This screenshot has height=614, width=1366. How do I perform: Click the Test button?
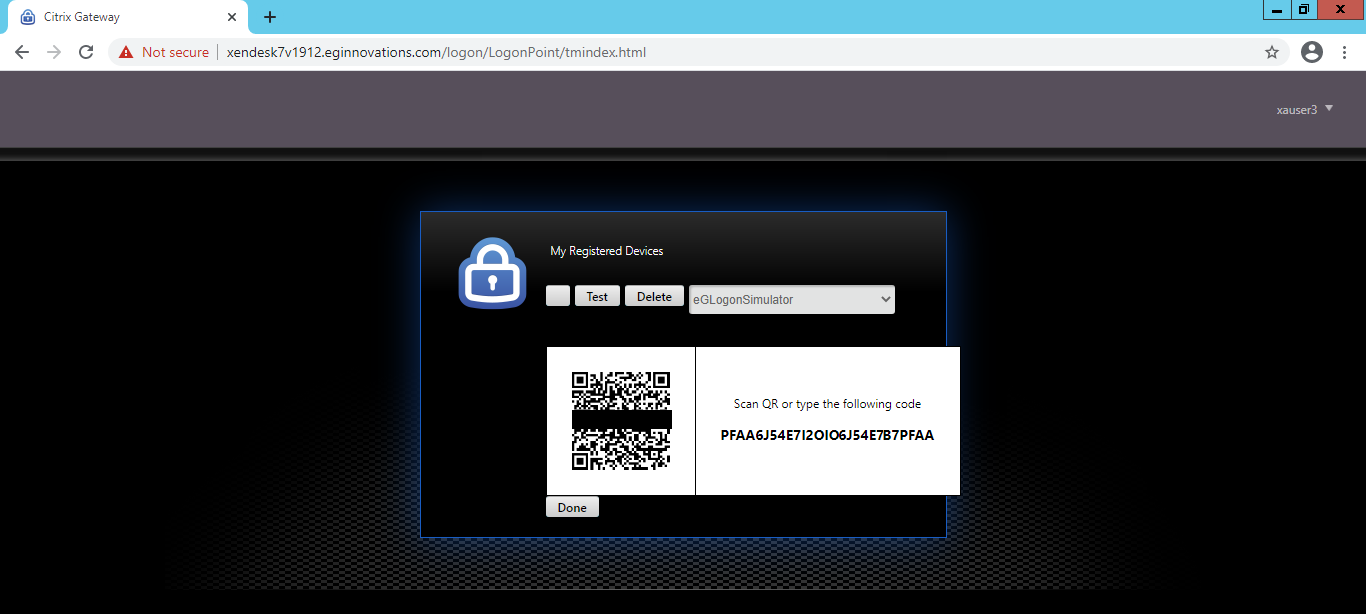(x=597, y=296)
